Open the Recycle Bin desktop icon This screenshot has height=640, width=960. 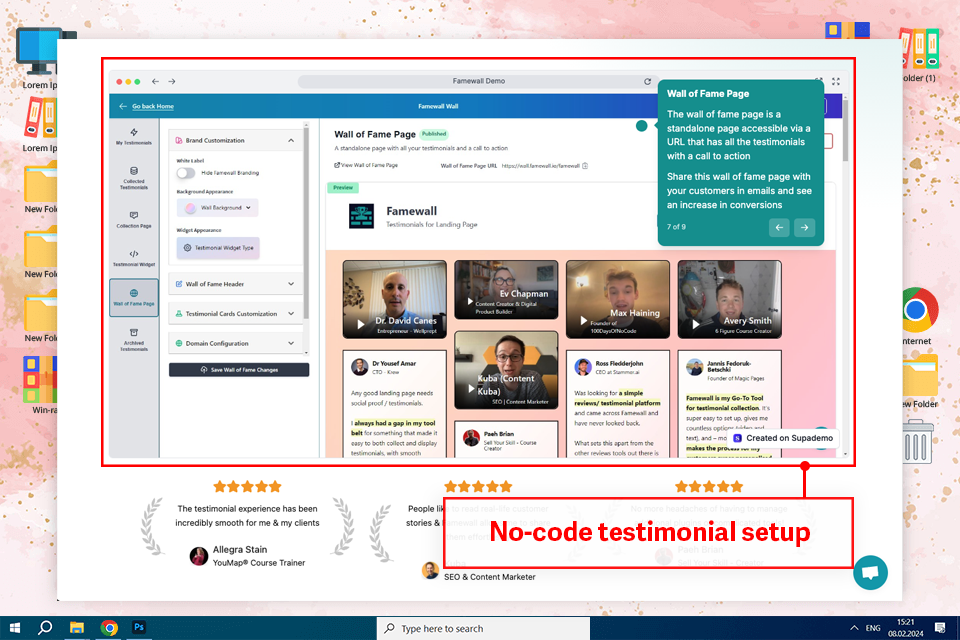pos(918,442)
